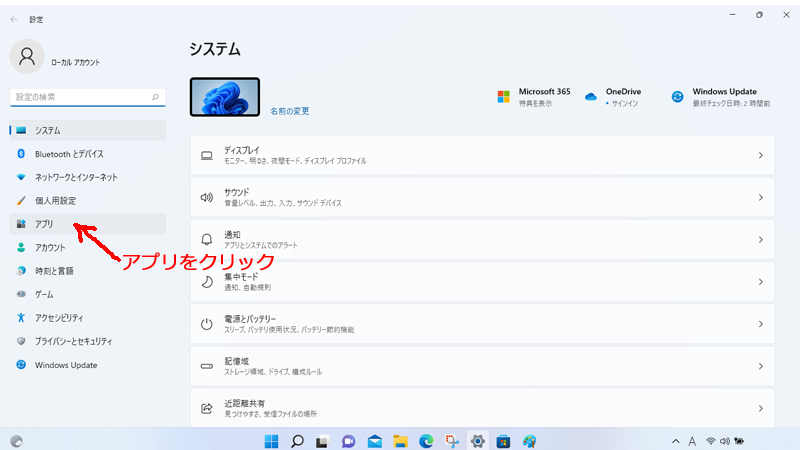Expand the ディスプレイ settings row chevron
The image size is (800, 450).
[760, 156]
